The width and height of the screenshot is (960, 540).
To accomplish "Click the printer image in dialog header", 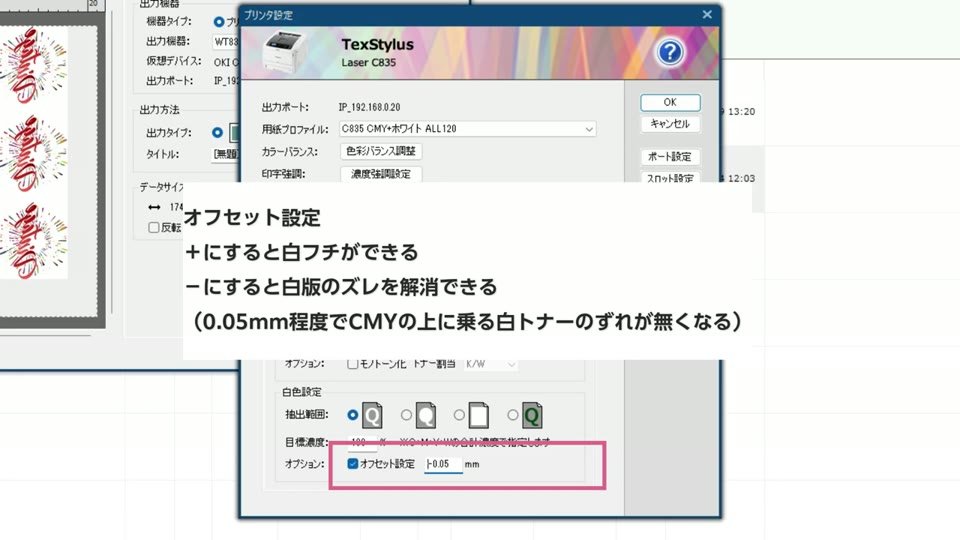I will (287, 51).
